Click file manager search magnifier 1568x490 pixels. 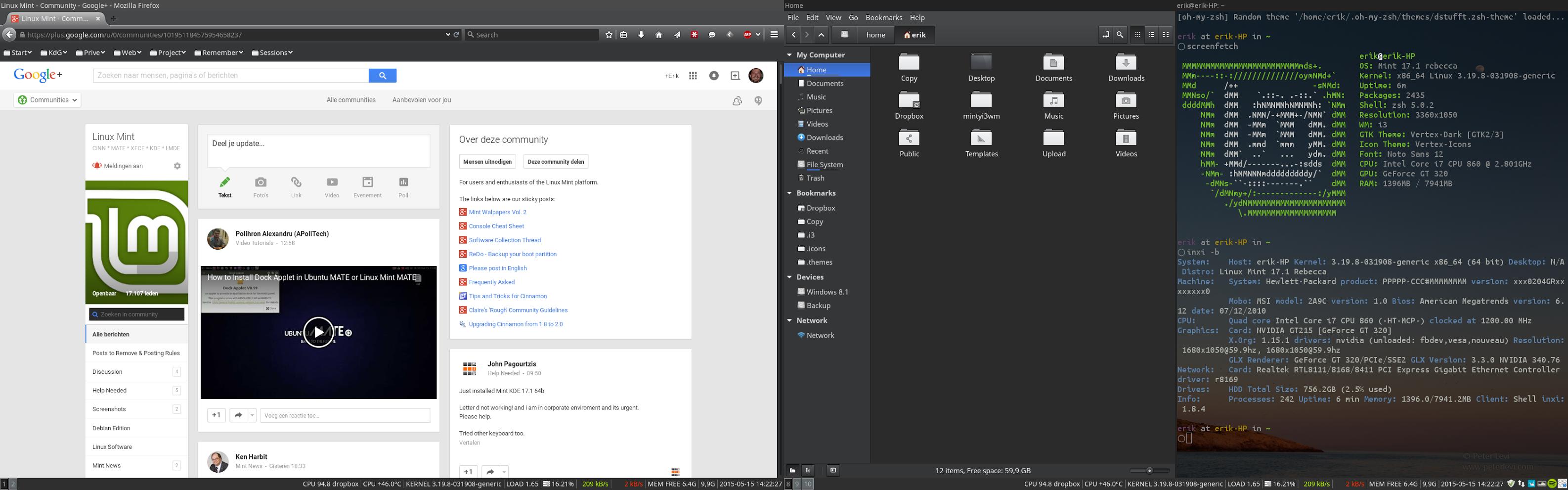tap(1120, 35)
